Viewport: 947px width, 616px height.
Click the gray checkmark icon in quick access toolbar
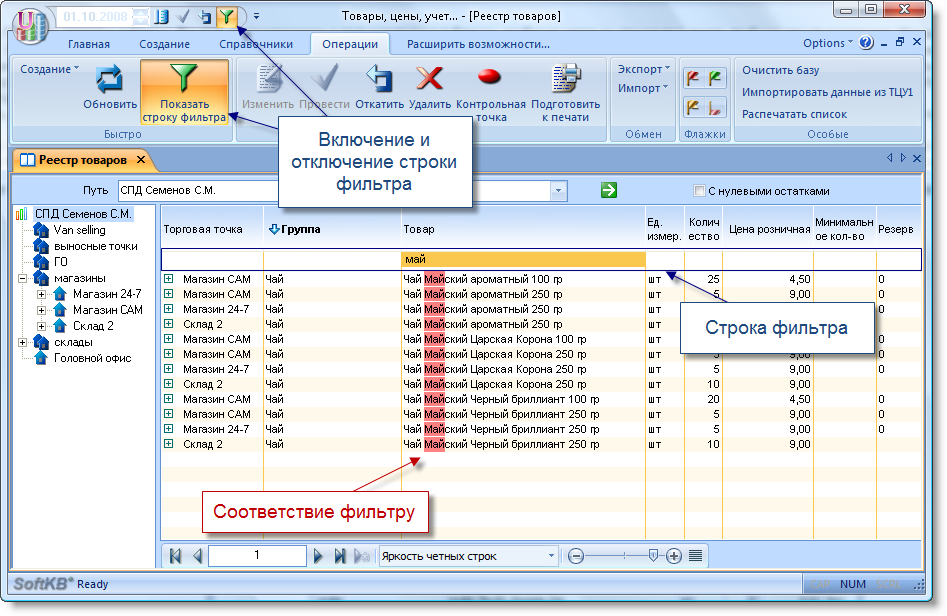pyautogui.click(x=183, y=16)
